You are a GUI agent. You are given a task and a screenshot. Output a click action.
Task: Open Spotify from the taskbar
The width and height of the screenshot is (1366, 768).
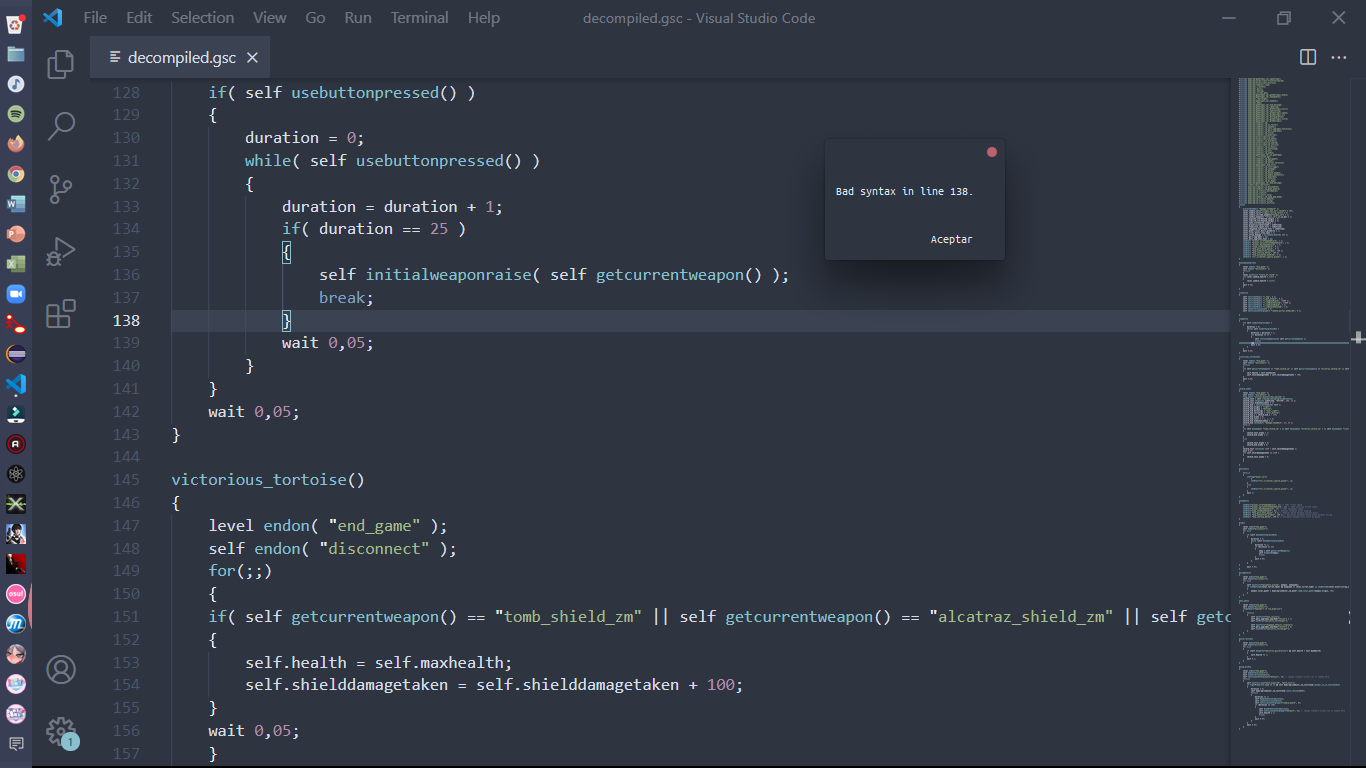pos(16,114)
